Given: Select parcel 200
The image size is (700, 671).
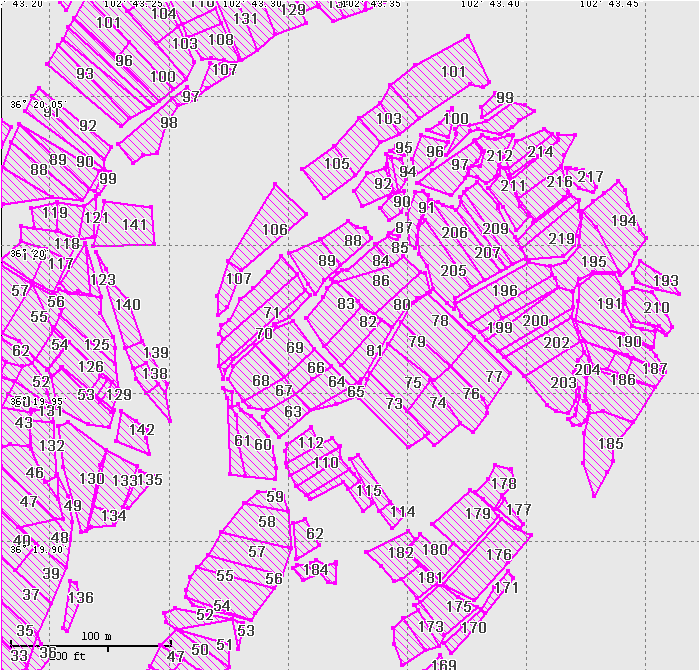Looking at the screenshot, I should 535,321.
